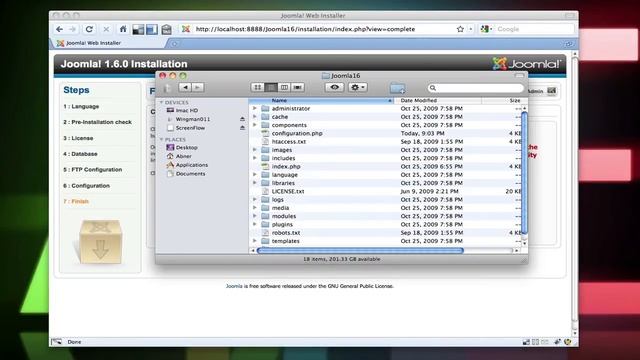
Task: Click step 4 Database in Steps
Action: (x=80, y=154)
